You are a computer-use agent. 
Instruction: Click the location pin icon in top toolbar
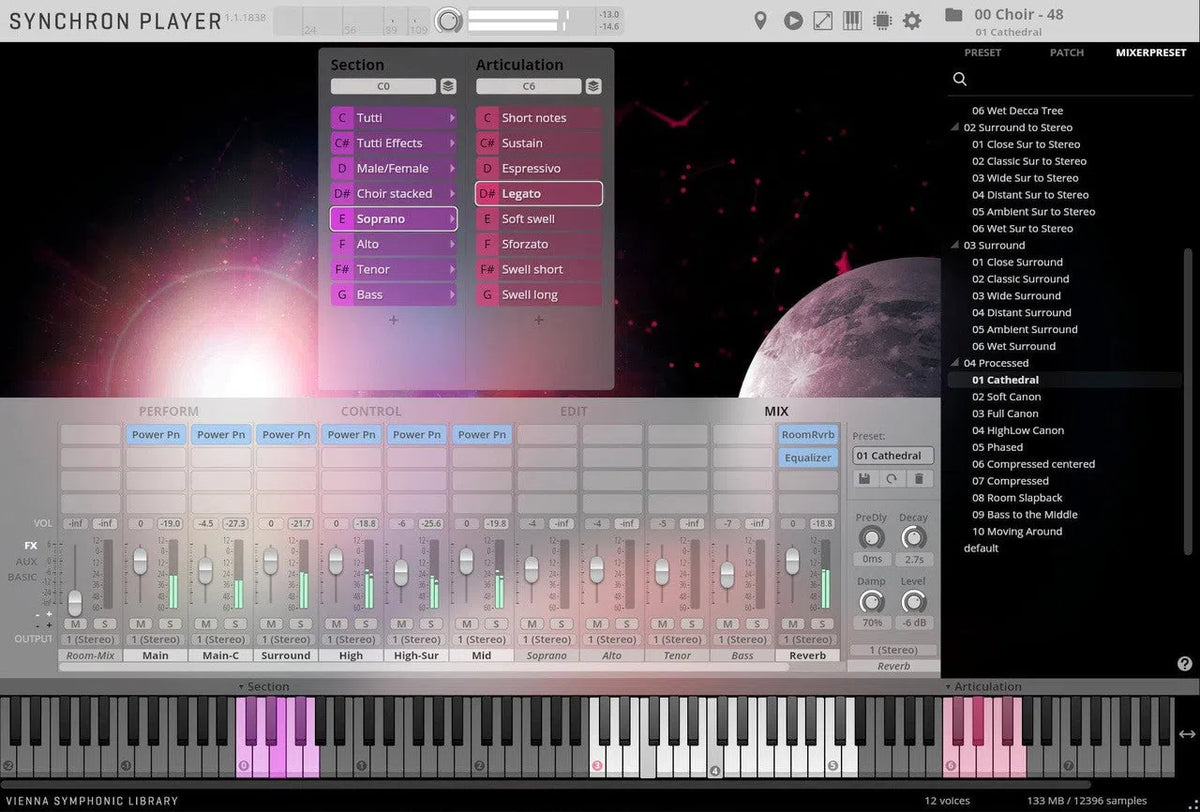tap(760, 20)
